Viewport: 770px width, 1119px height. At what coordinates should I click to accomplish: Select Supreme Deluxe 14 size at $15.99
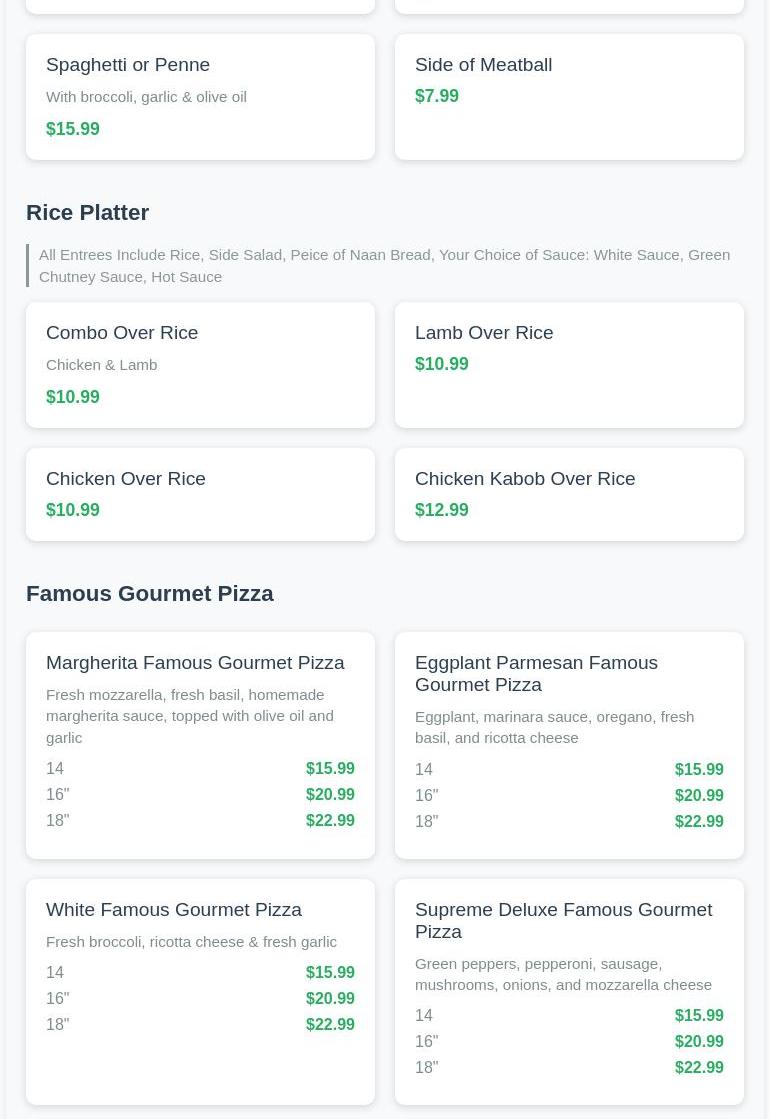568,1016
